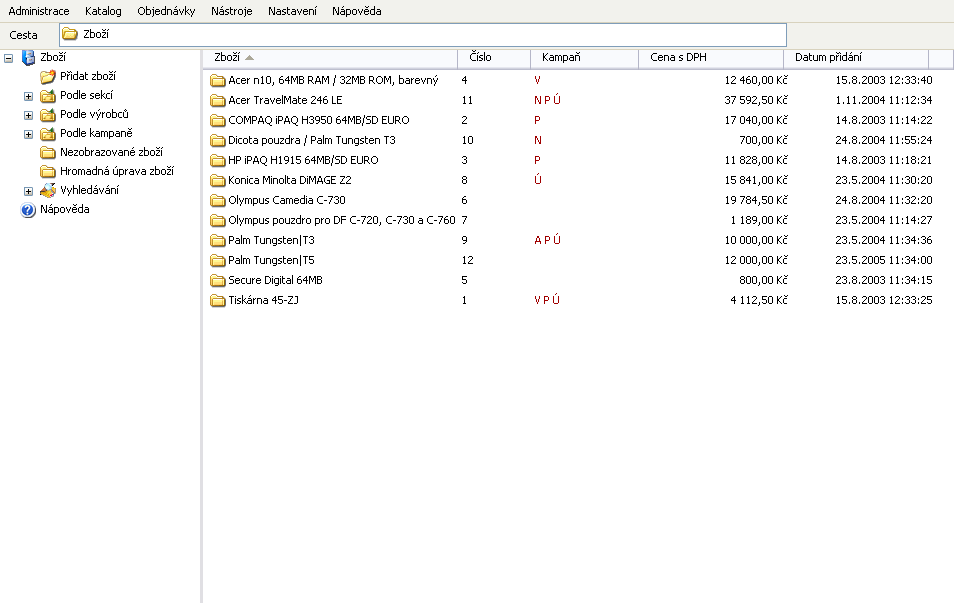
Task: Click folder icon of Secure Digital 64MB
Action: tap(217, 281)
